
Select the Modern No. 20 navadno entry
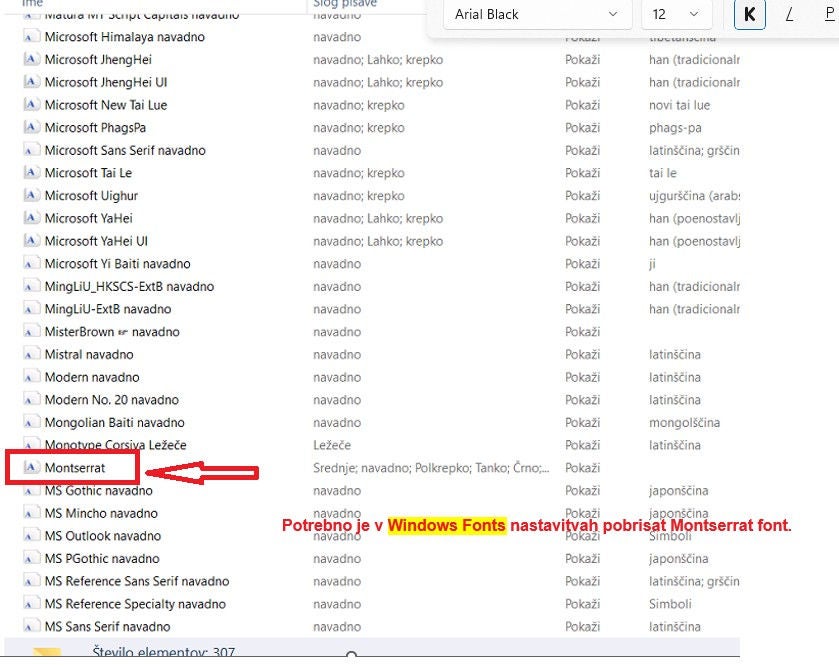point(111,400)
